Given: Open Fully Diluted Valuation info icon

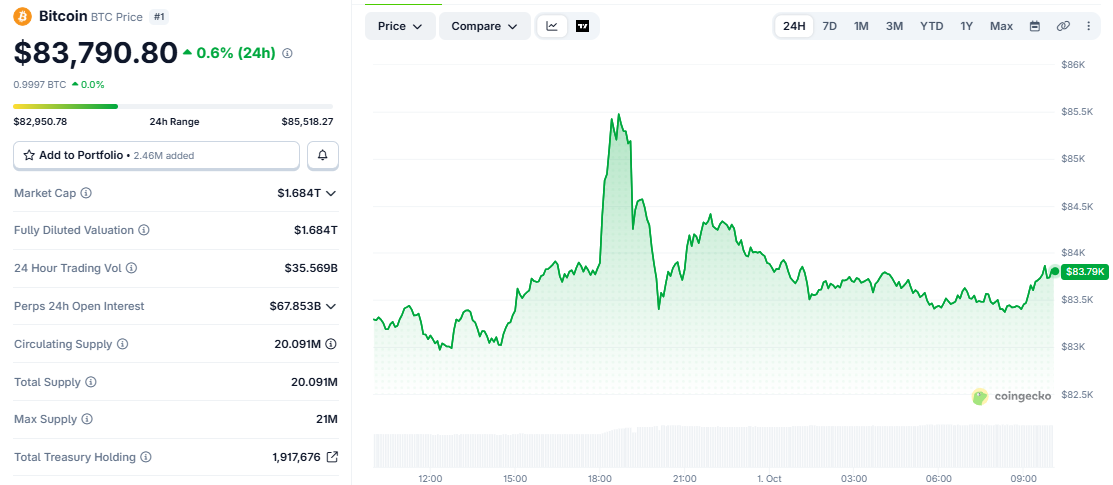Looking at the screenshot, I should click(x=143, y=230).
